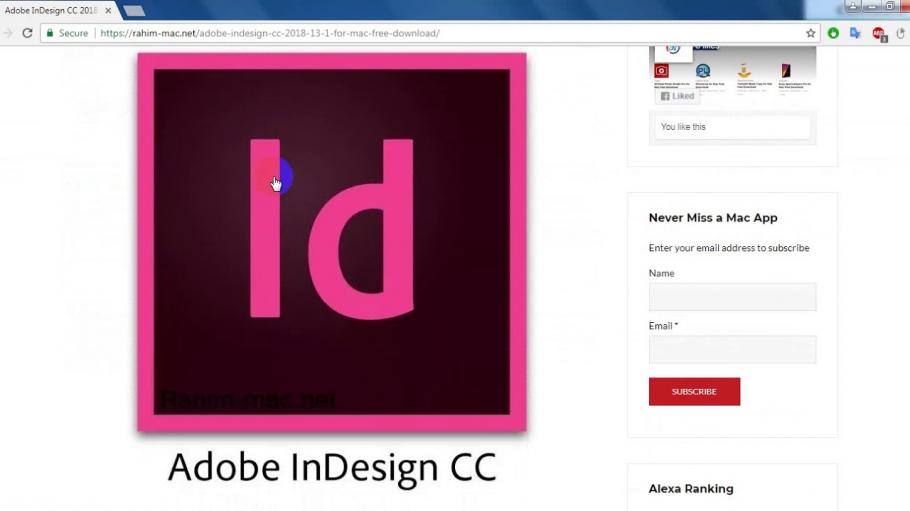This screenshot has width=910, height=511.
Task: Click 'Enter your email address to subscribe' text
Action: click(729, 248)
